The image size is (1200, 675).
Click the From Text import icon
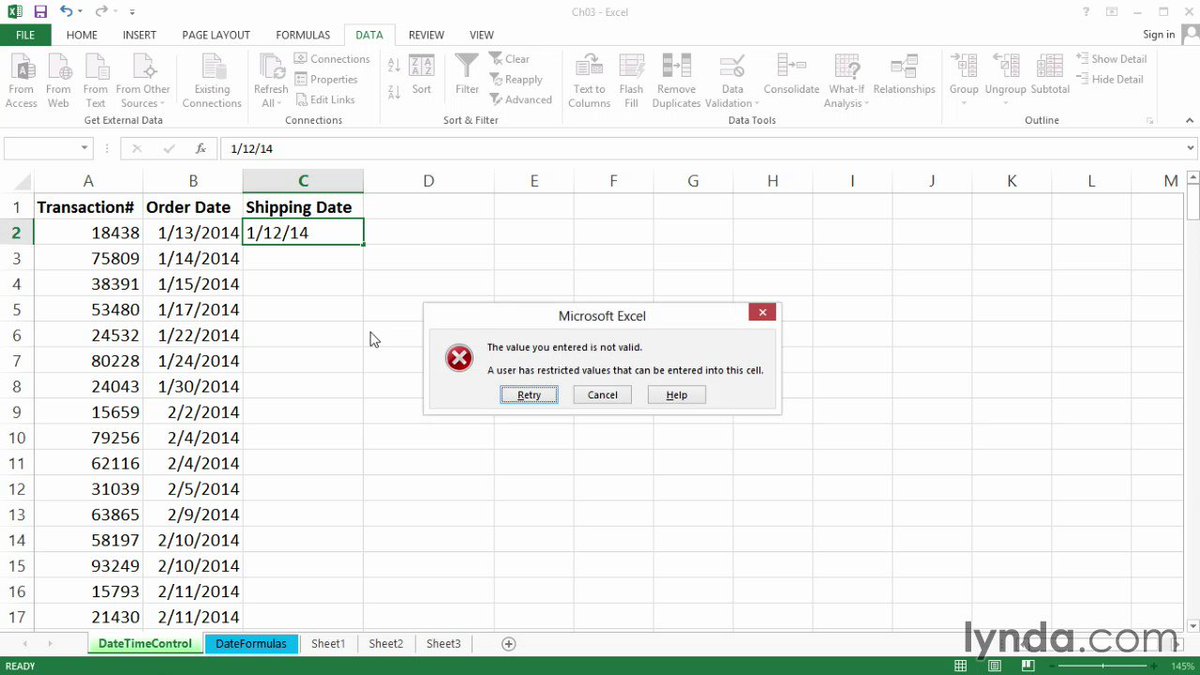pos(96,80)
